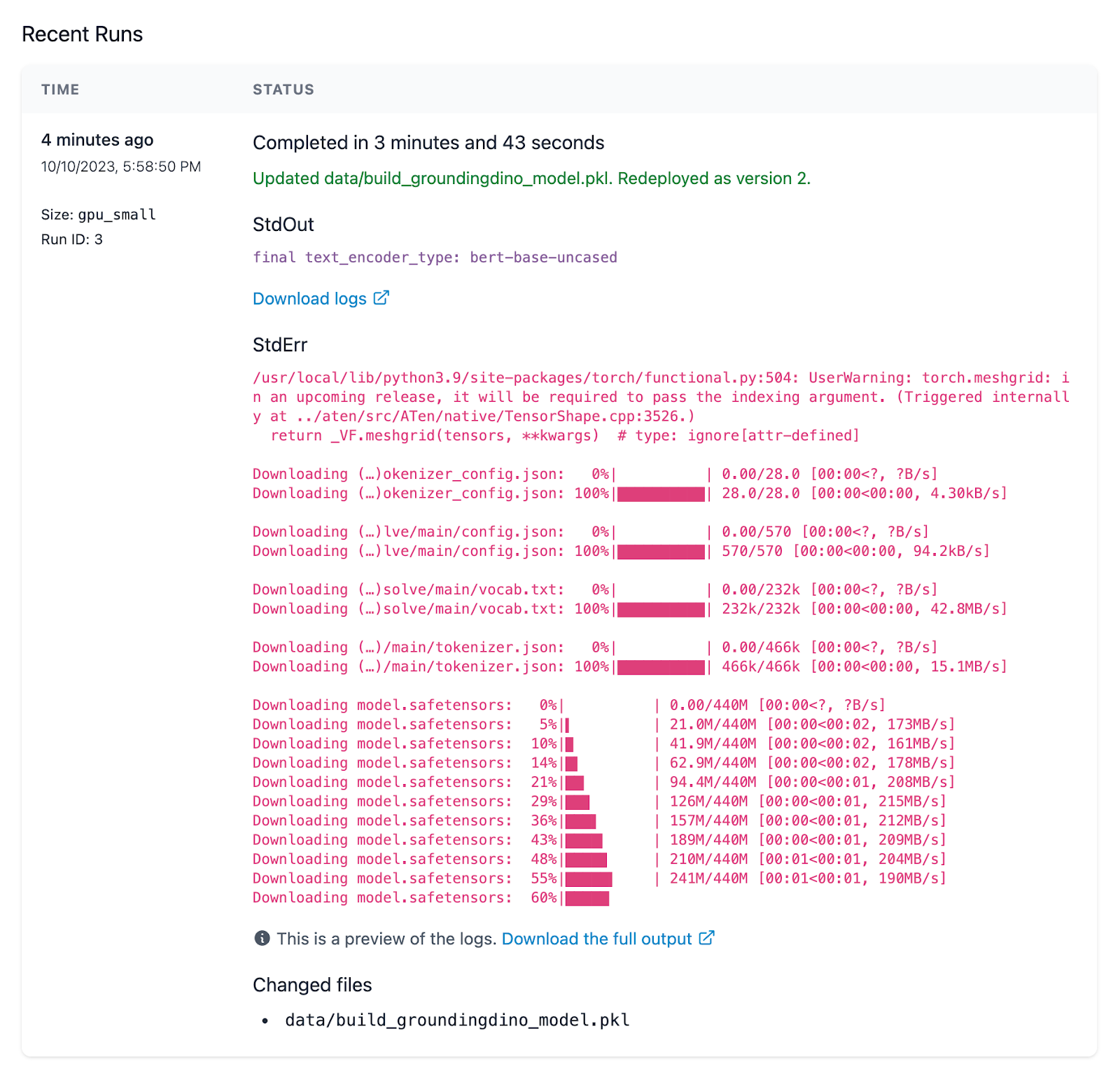The image size is (1120, 1071).
Task: Click the external-link icon beside Download logs
Action: (381, 298)
